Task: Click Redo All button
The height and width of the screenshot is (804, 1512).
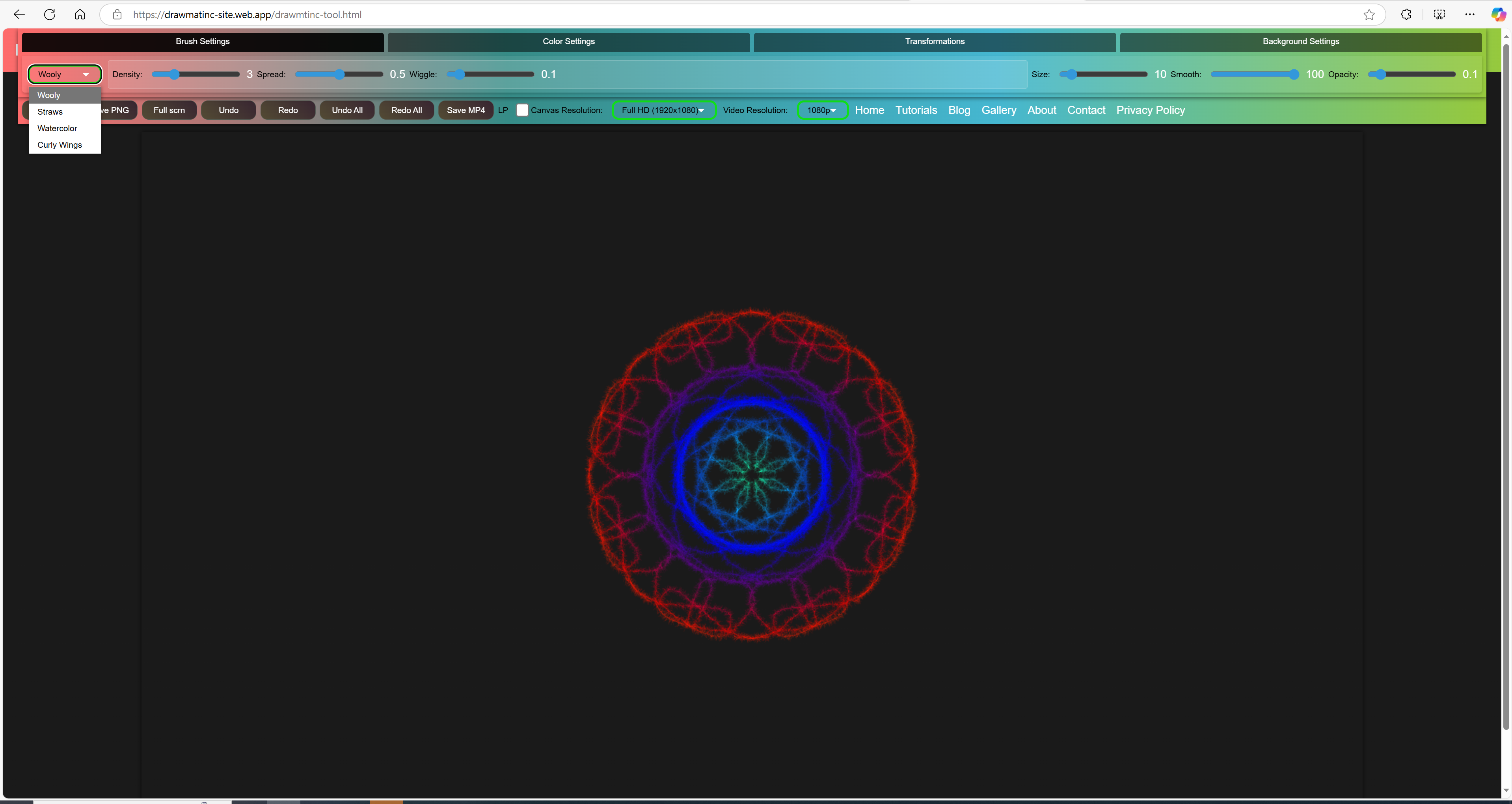Action: 406,110
